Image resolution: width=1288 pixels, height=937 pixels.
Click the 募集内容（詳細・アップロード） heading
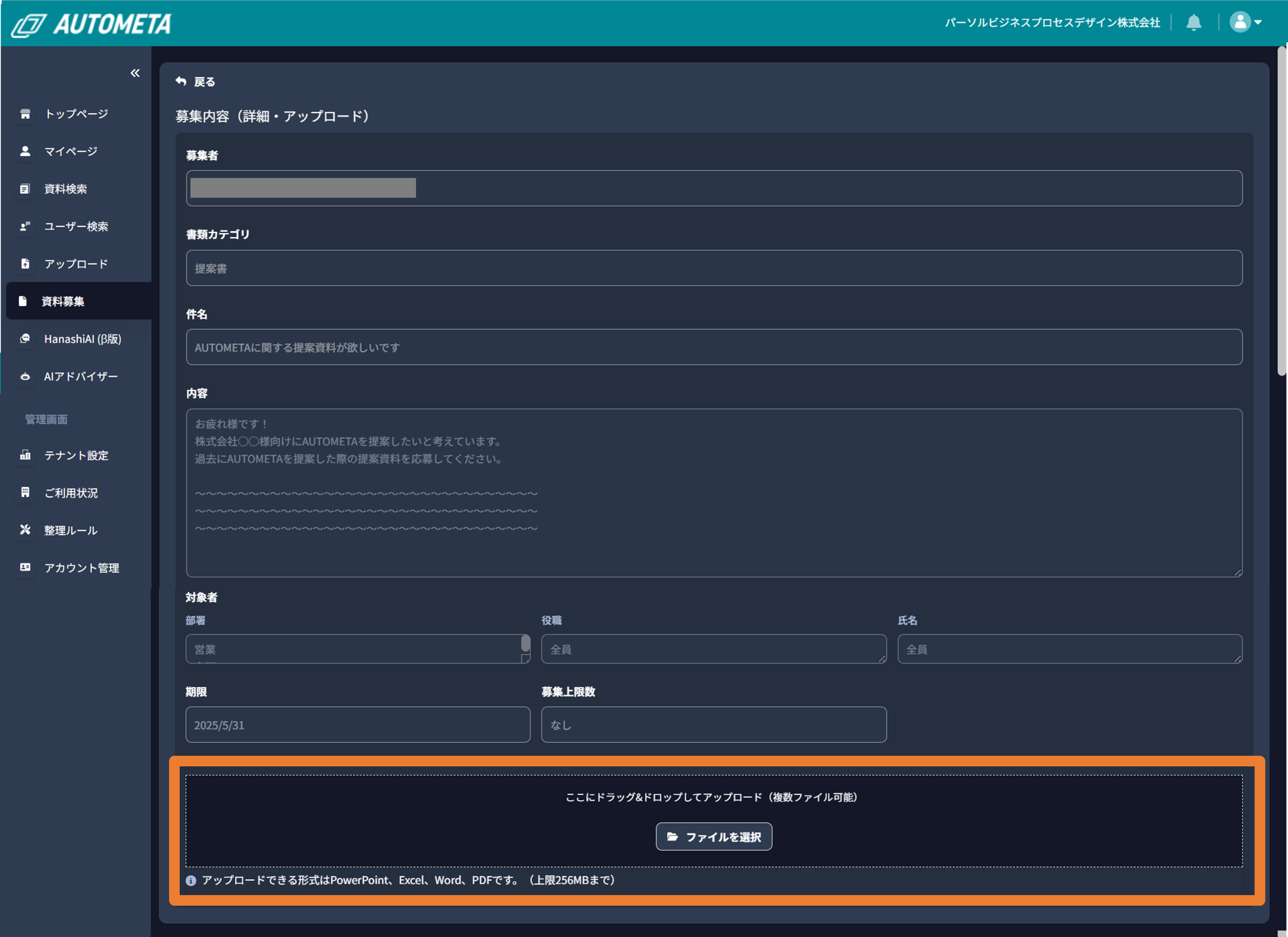(x=273, y=117)
